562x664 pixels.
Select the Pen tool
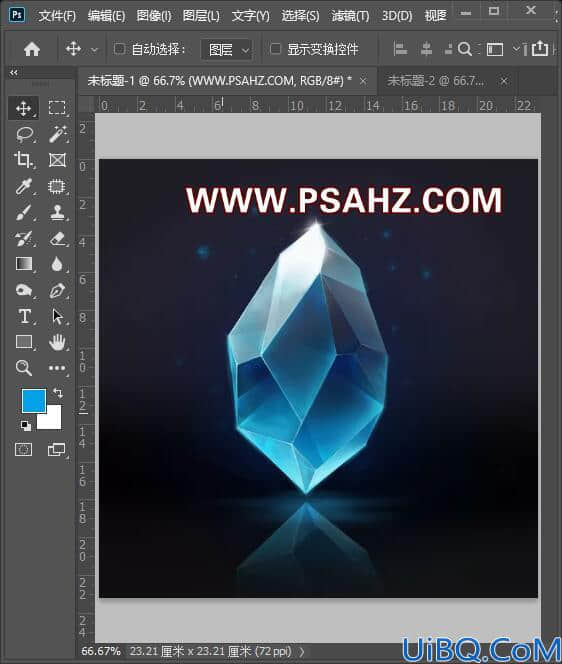[57, 290]
